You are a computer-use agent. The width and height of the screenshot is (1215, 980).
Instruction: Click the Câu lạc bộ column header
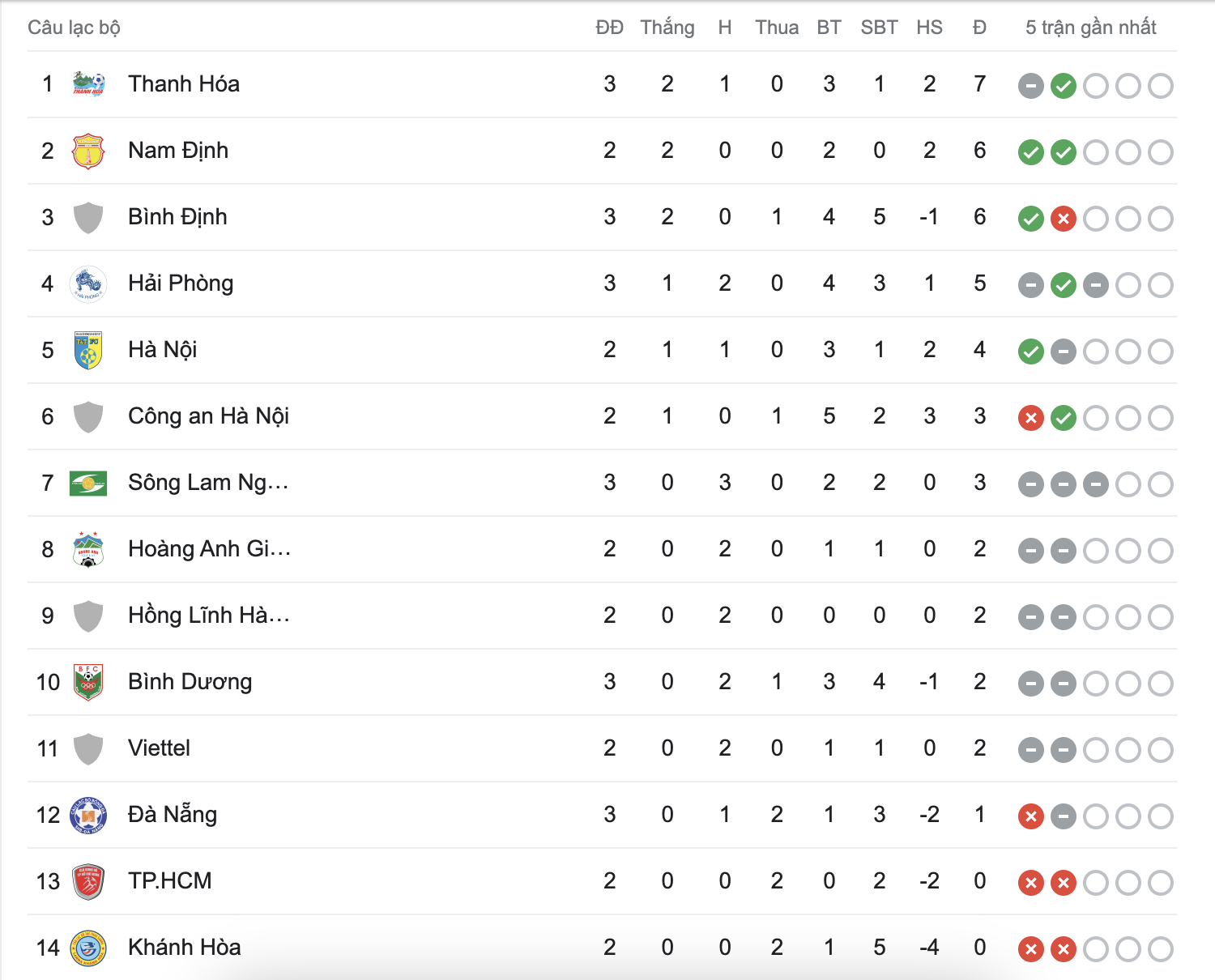click(x=74, y=28)
